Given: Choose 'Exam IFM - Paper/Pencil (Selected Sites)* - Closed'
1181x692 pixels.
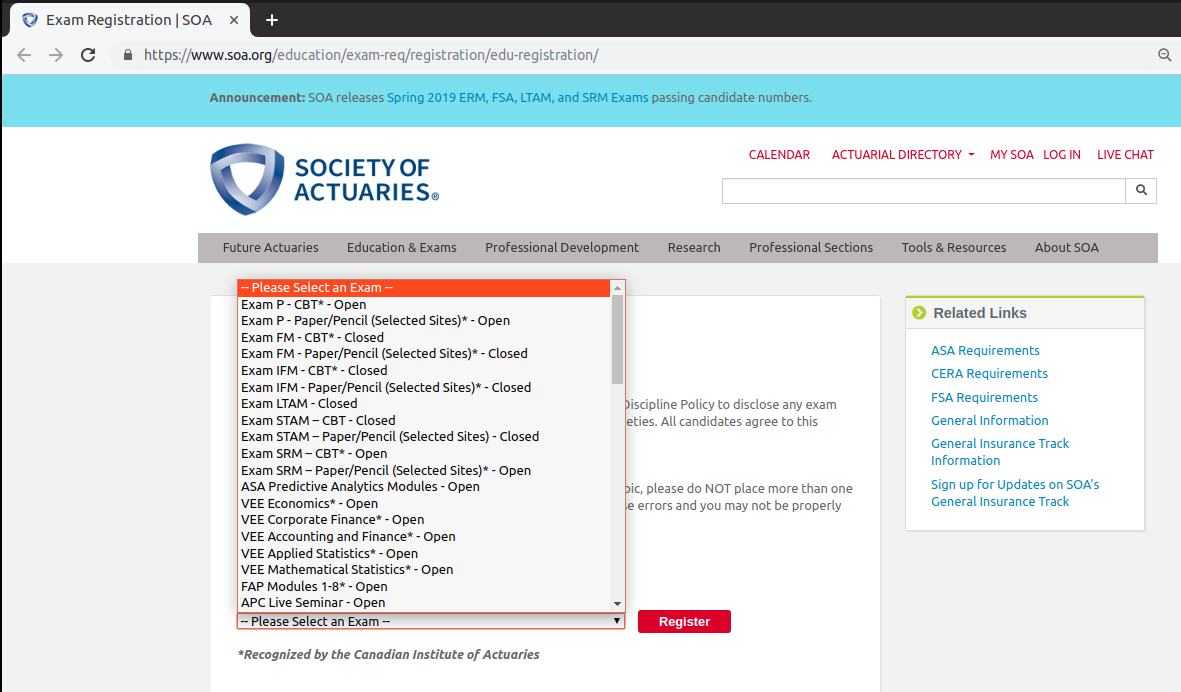Looking at the screenshot, I should 424,387.
